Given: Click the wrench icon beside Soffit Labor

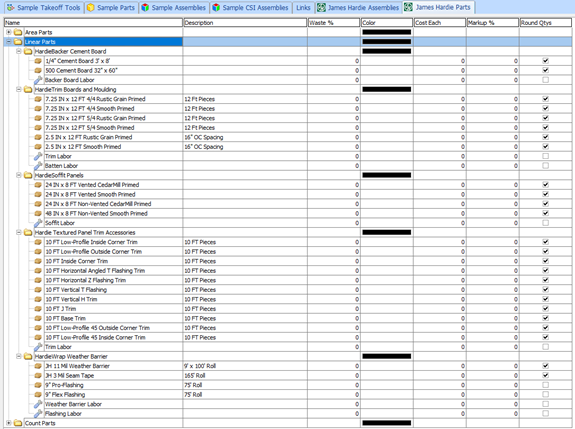Looking at the screenshot, I should (38, 223).
